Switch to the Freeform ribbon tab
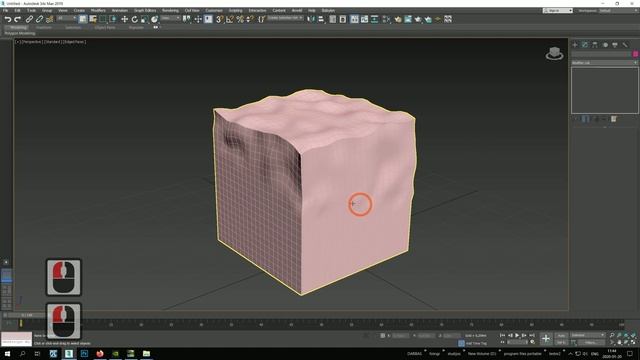Viewport: 640px width, 360px height. pyautogui.click(x=44, y=28)
